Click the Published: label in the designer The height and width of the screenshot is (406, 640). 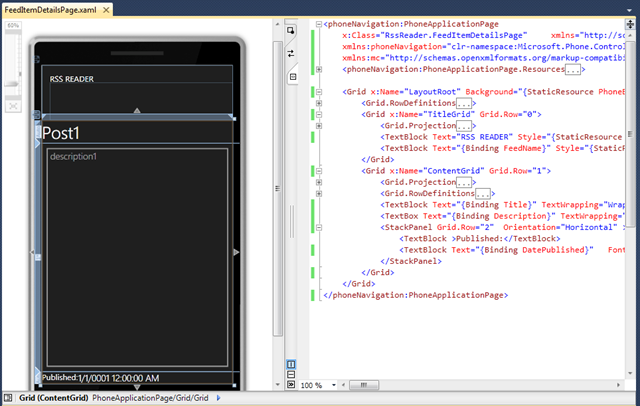point(60,377)
